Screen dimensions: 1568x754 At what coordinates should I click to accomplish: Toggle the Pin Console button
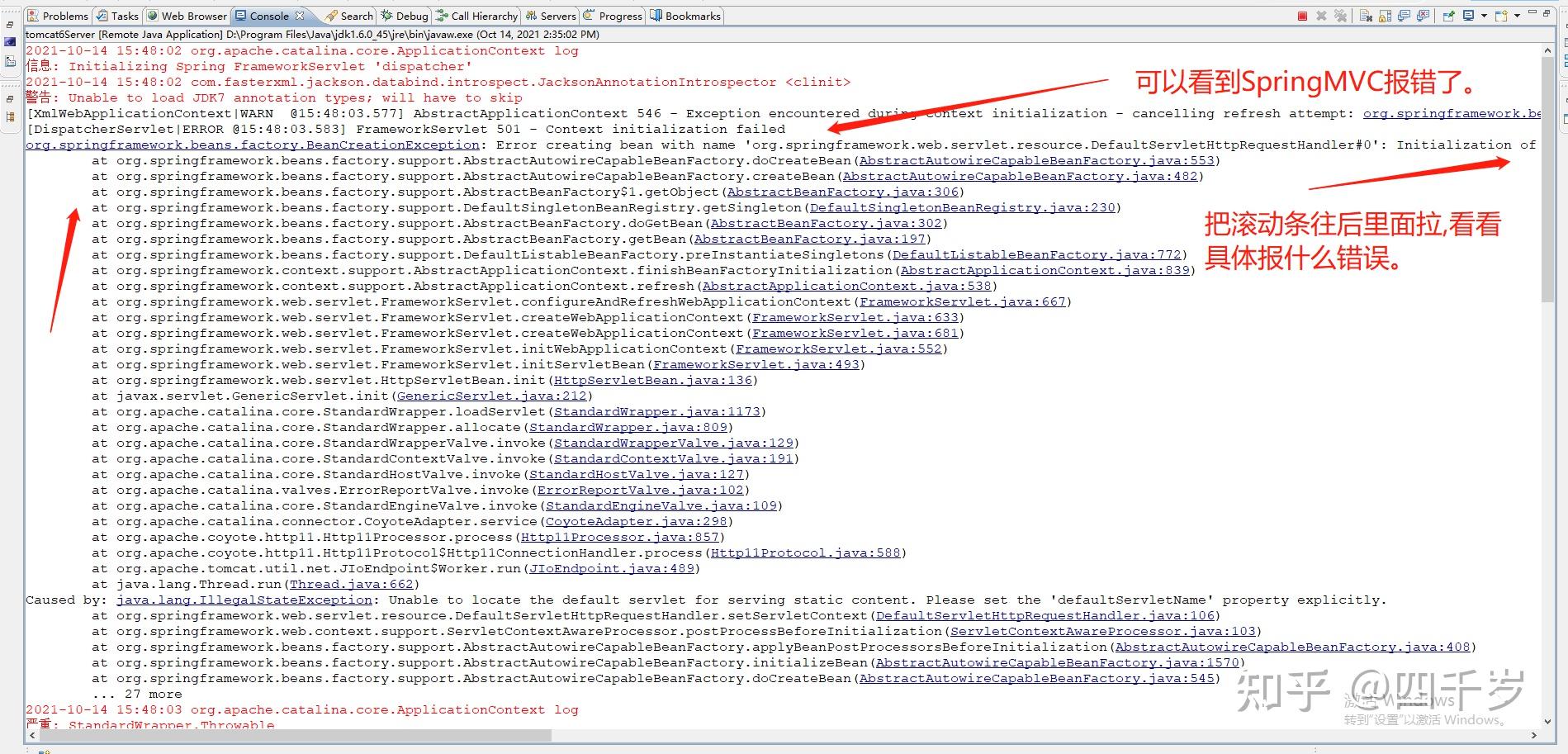coord(1448,16)
